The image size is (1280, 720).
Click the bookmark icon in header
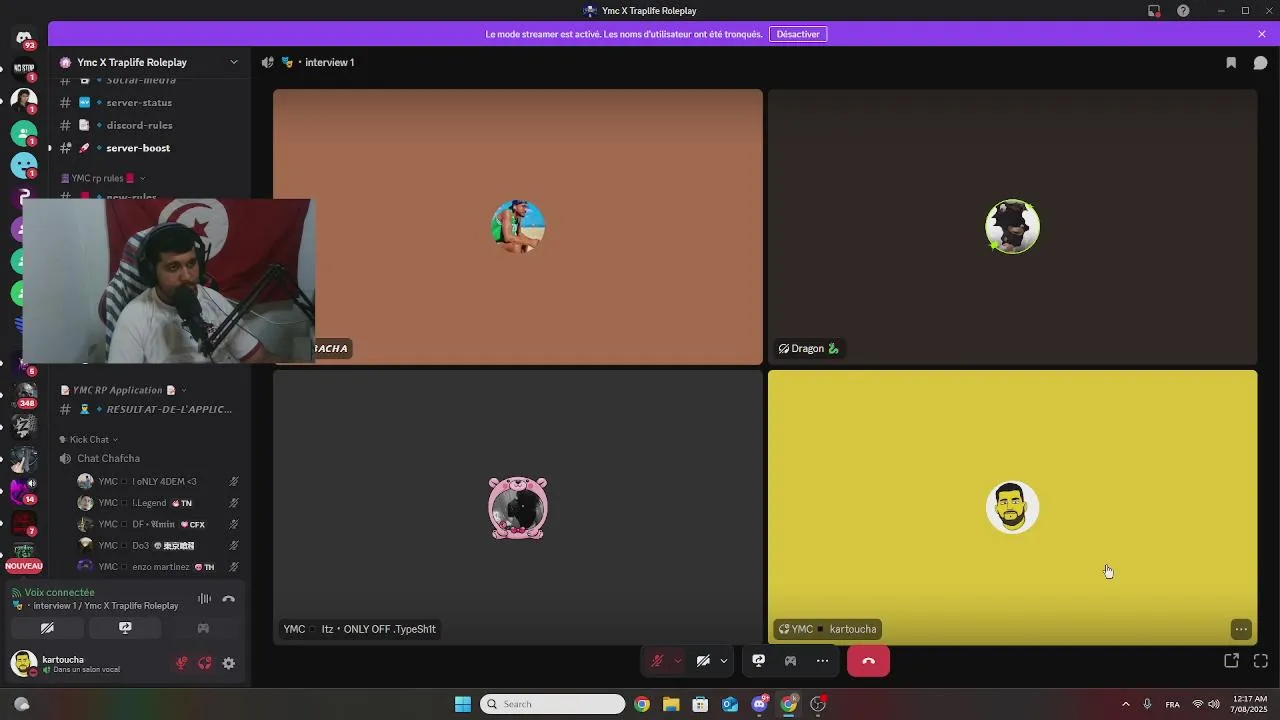(x=1231, y=62)
